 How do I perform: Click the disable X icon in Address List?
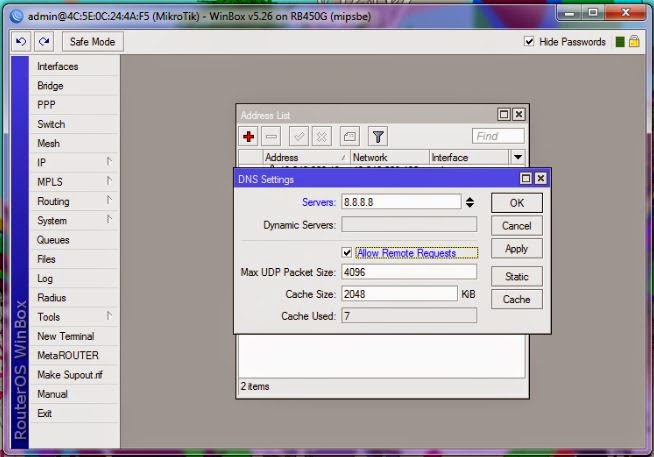coord(322,136)
